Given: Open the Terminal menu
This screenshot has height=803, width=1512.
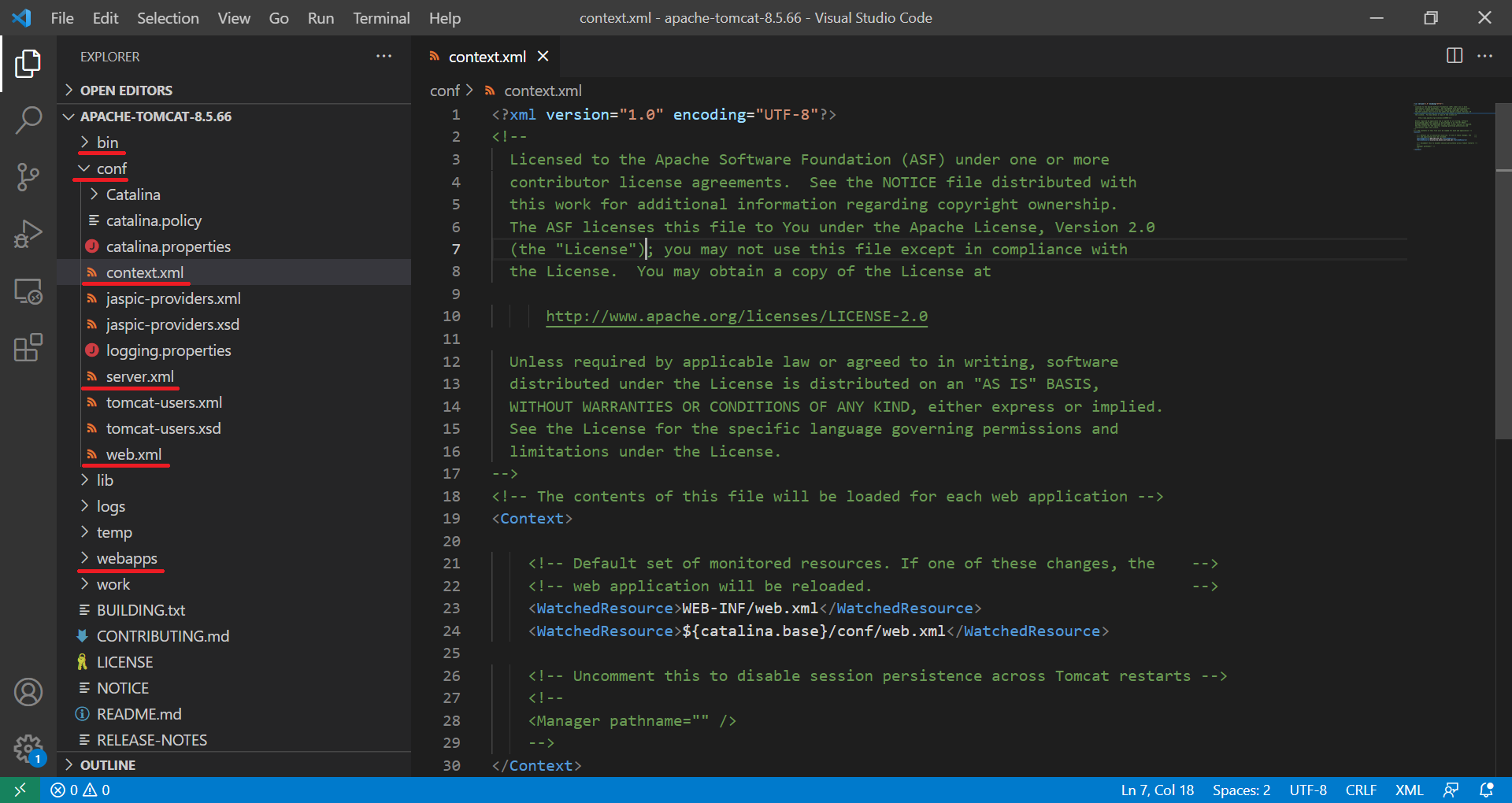Looking at the screenshot, I should pos(381,18).
